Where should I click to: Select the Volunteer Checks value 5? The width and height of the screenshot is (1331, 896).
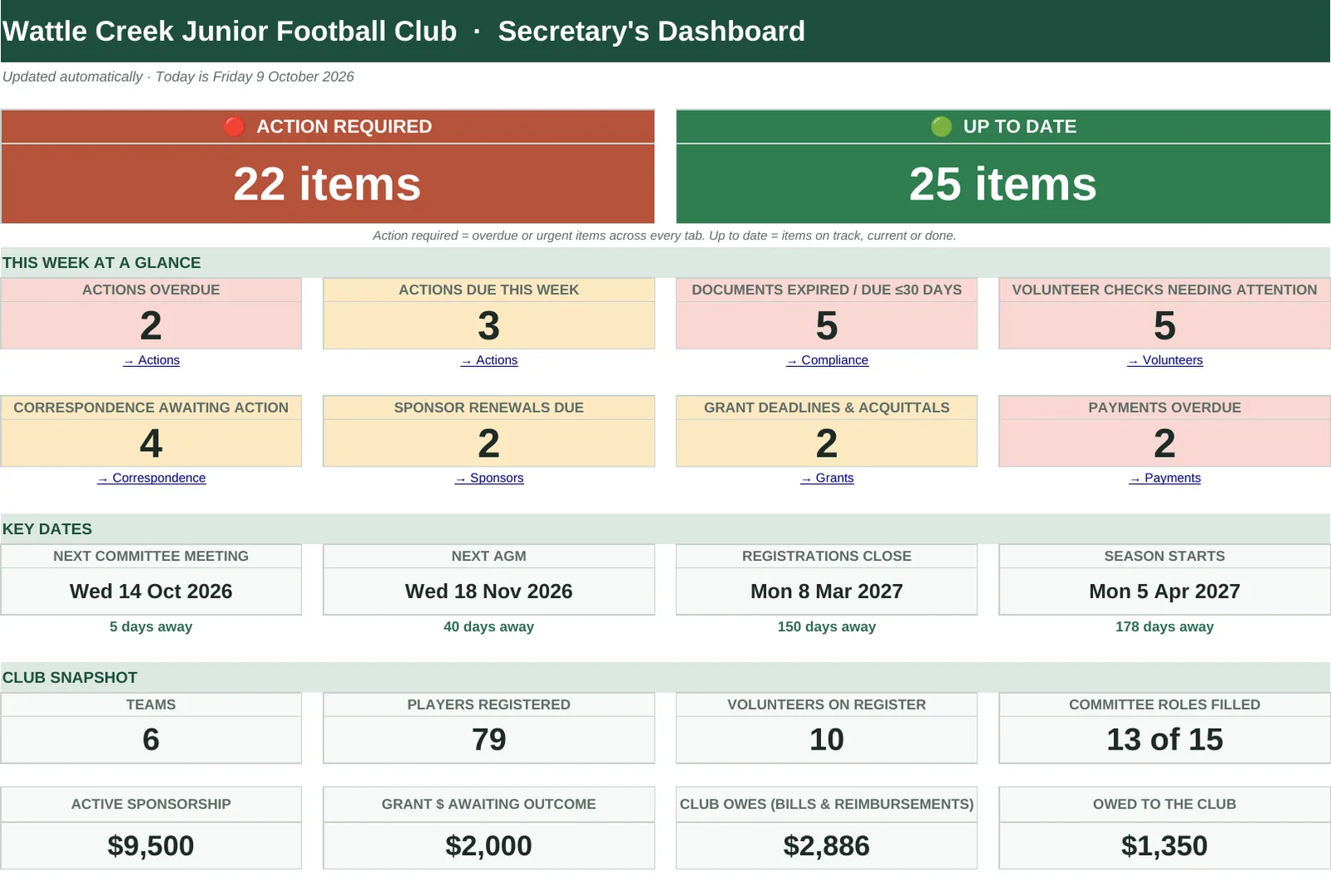1165,325
